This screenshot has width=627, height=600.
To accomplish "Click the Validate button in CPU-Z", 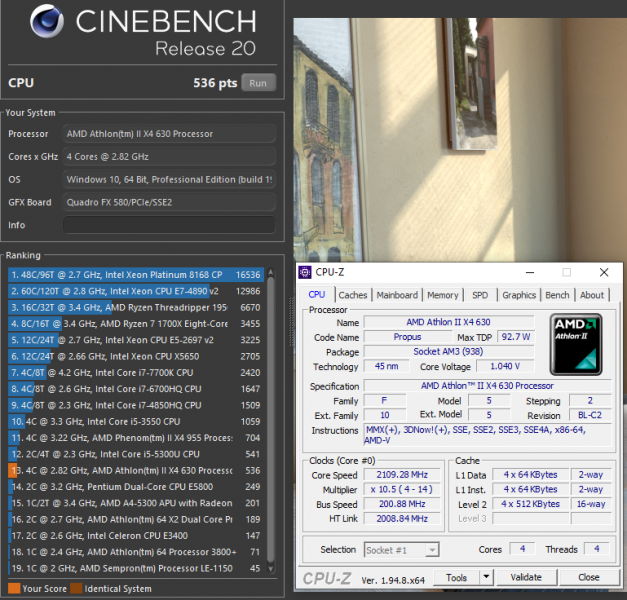I will [x=526, y=578].
